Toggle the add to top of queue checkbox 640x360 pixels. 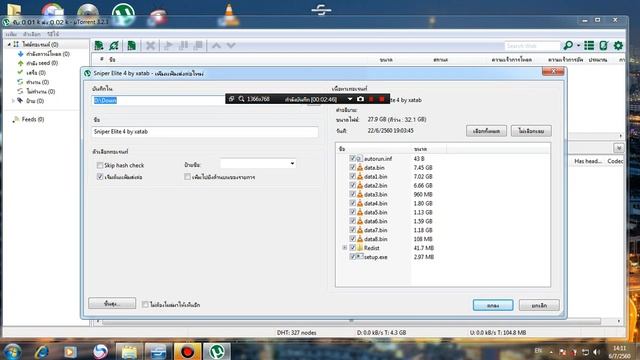click(187, 177)
